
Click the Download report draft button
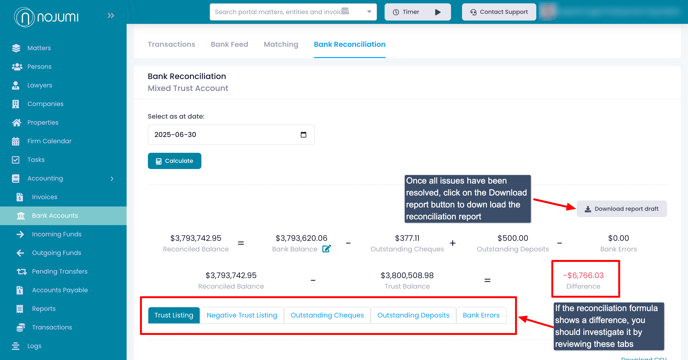622,209
